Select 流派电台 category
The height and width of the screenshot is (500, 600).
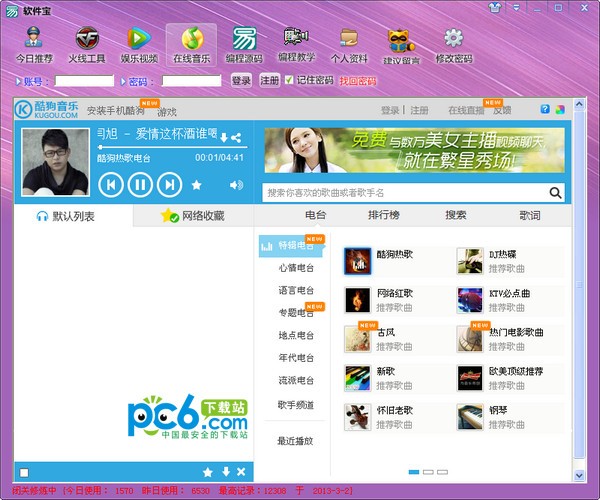coord(296,380)
